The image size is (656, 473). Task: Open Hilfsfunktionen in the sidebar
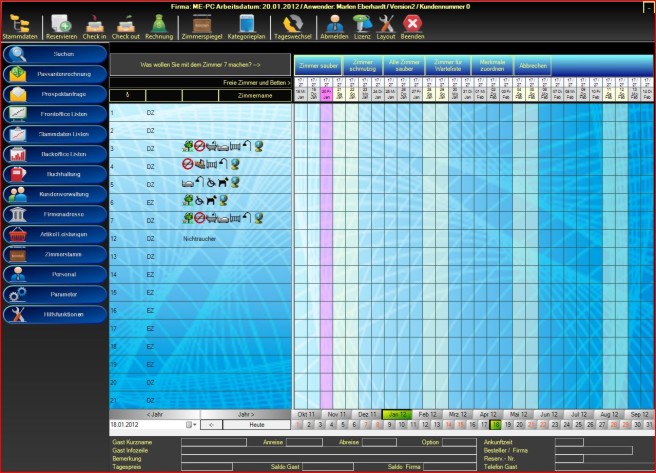pyautogui.click(x=55, y=314)
